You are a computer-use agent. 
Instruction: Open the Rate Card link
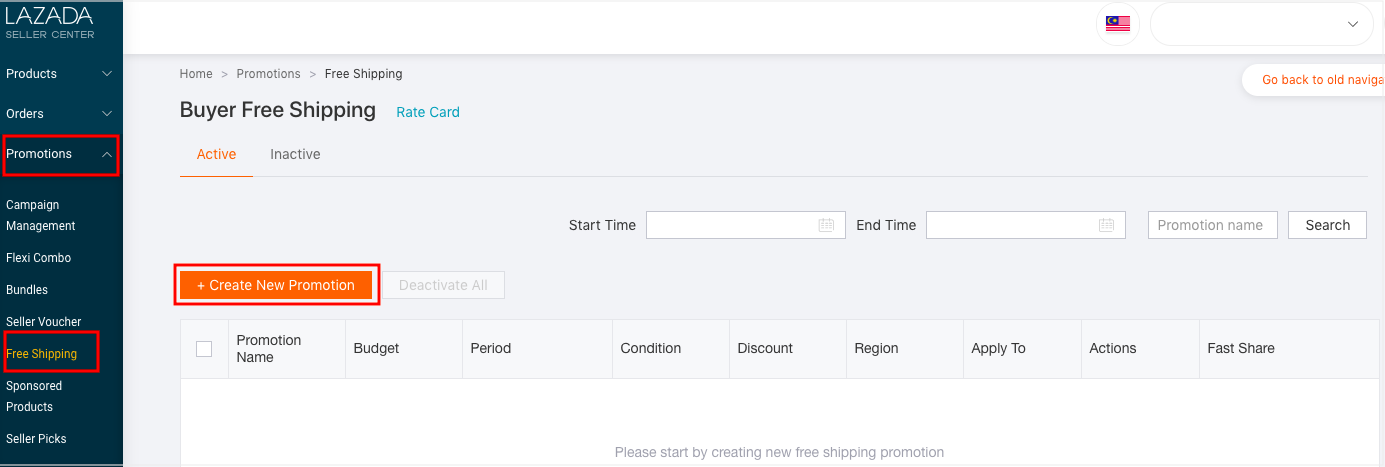tap(428, 112)
